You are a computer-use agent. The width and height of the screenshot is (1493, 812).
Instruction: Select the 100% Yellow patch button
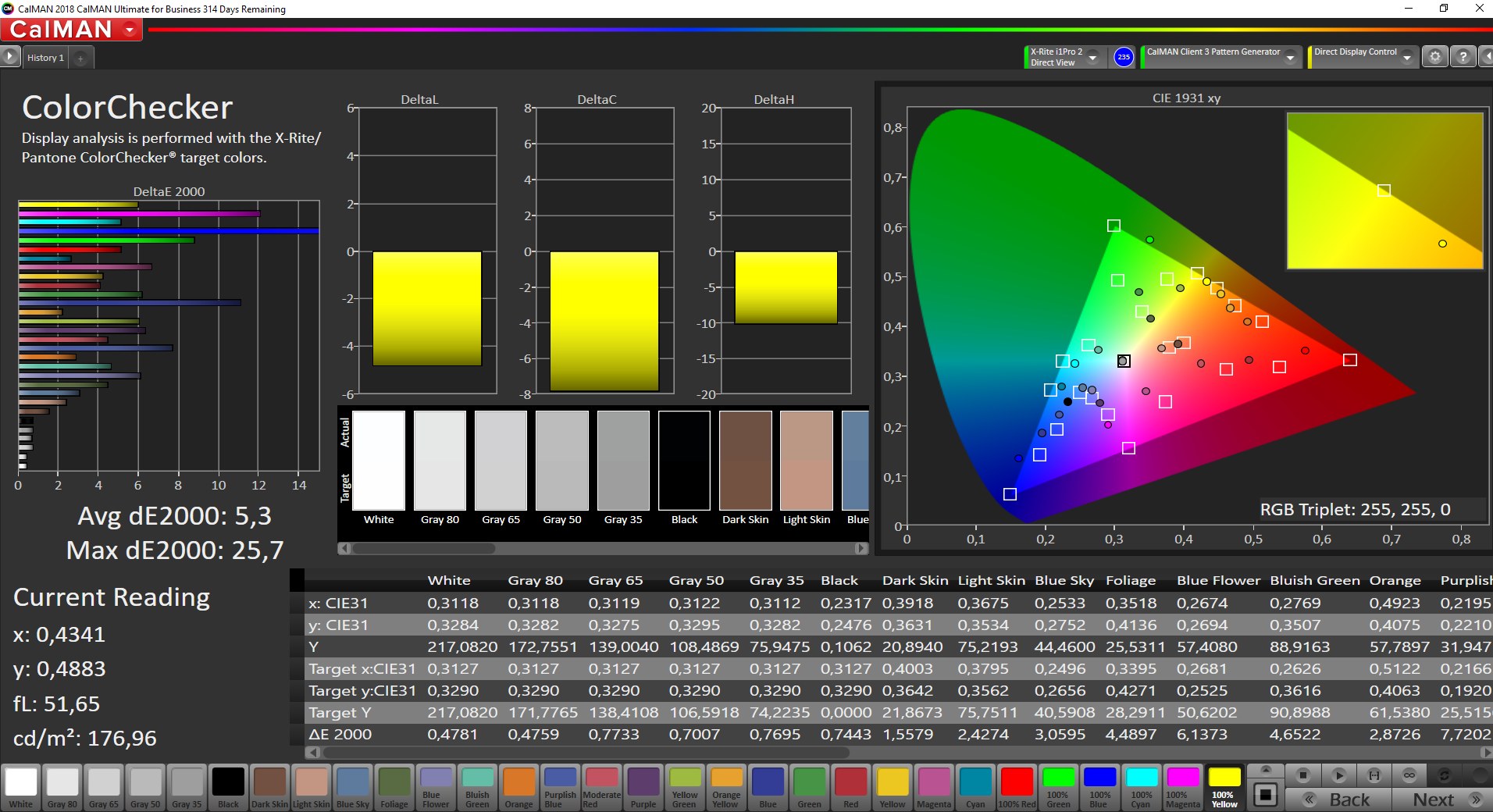(x=1224, y=787)
